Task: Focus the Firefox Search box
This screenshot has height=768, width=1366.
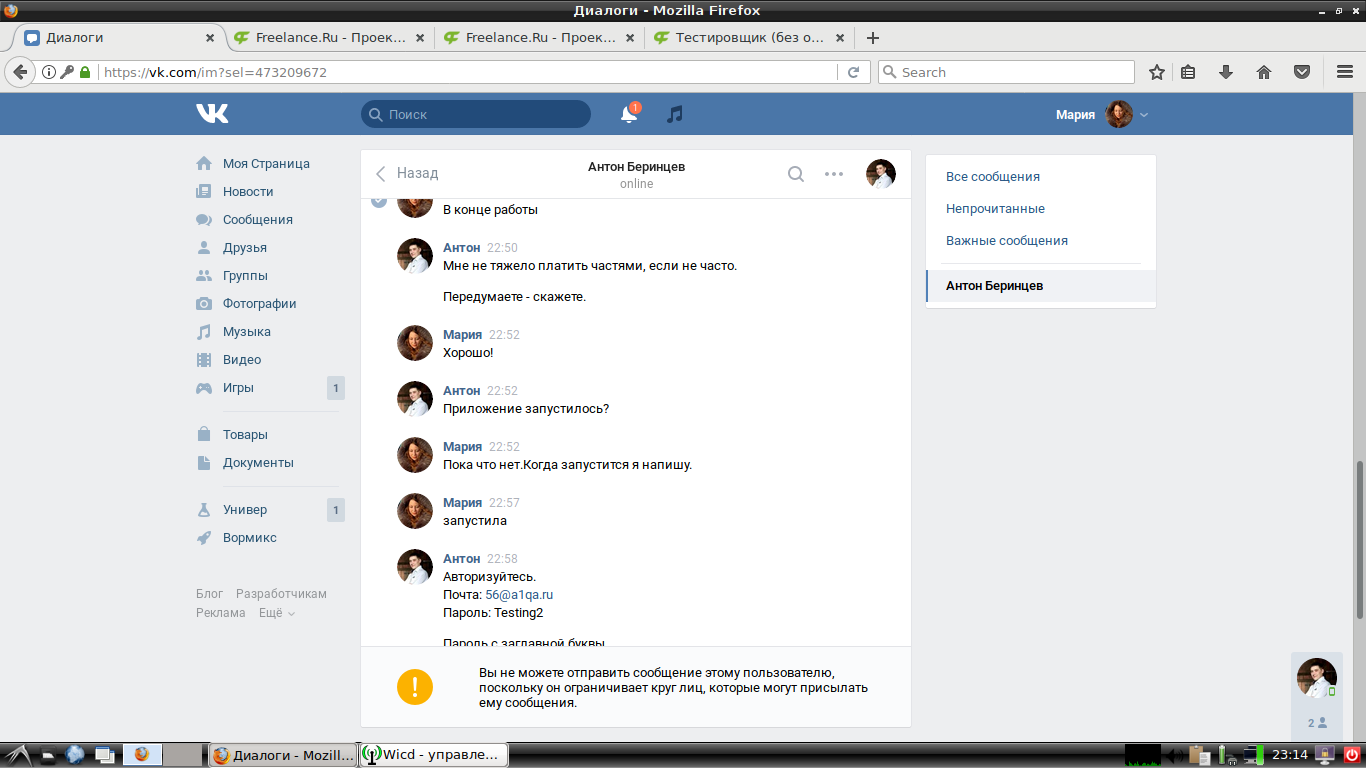Action: [x=1006, y=72]
